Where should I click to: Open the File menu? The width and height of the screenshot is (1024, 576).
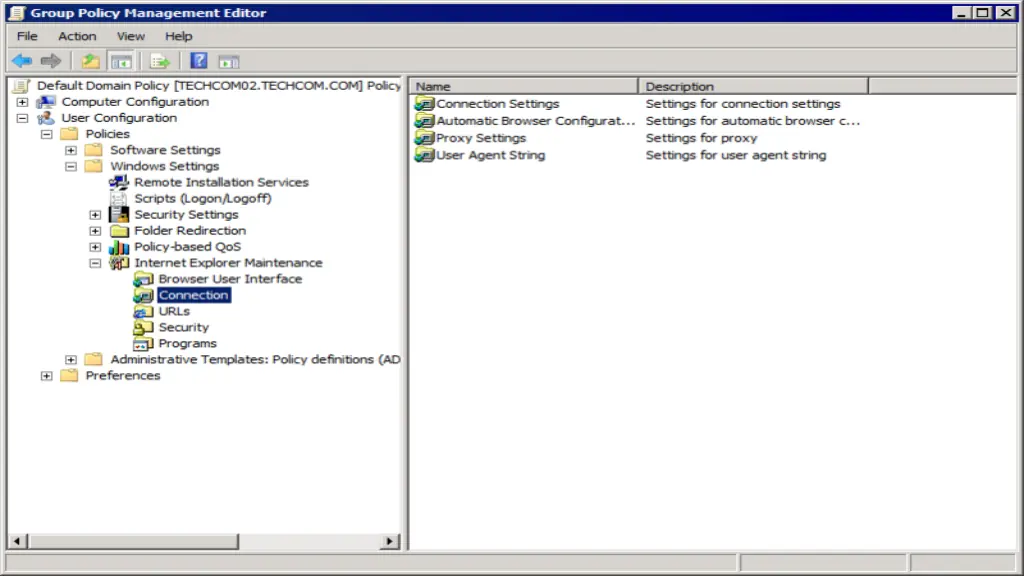pos(27,36)
